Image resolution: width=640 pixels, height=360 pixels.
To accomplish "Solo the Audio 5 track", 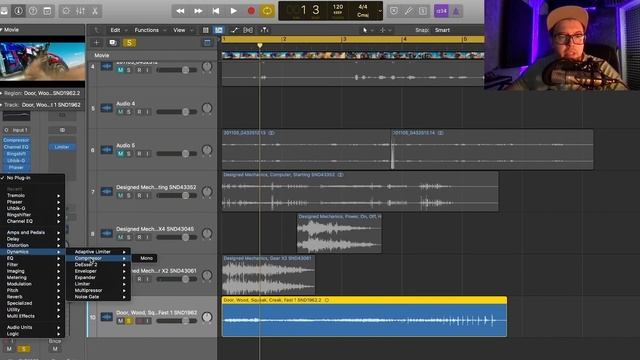I will 129,153.
